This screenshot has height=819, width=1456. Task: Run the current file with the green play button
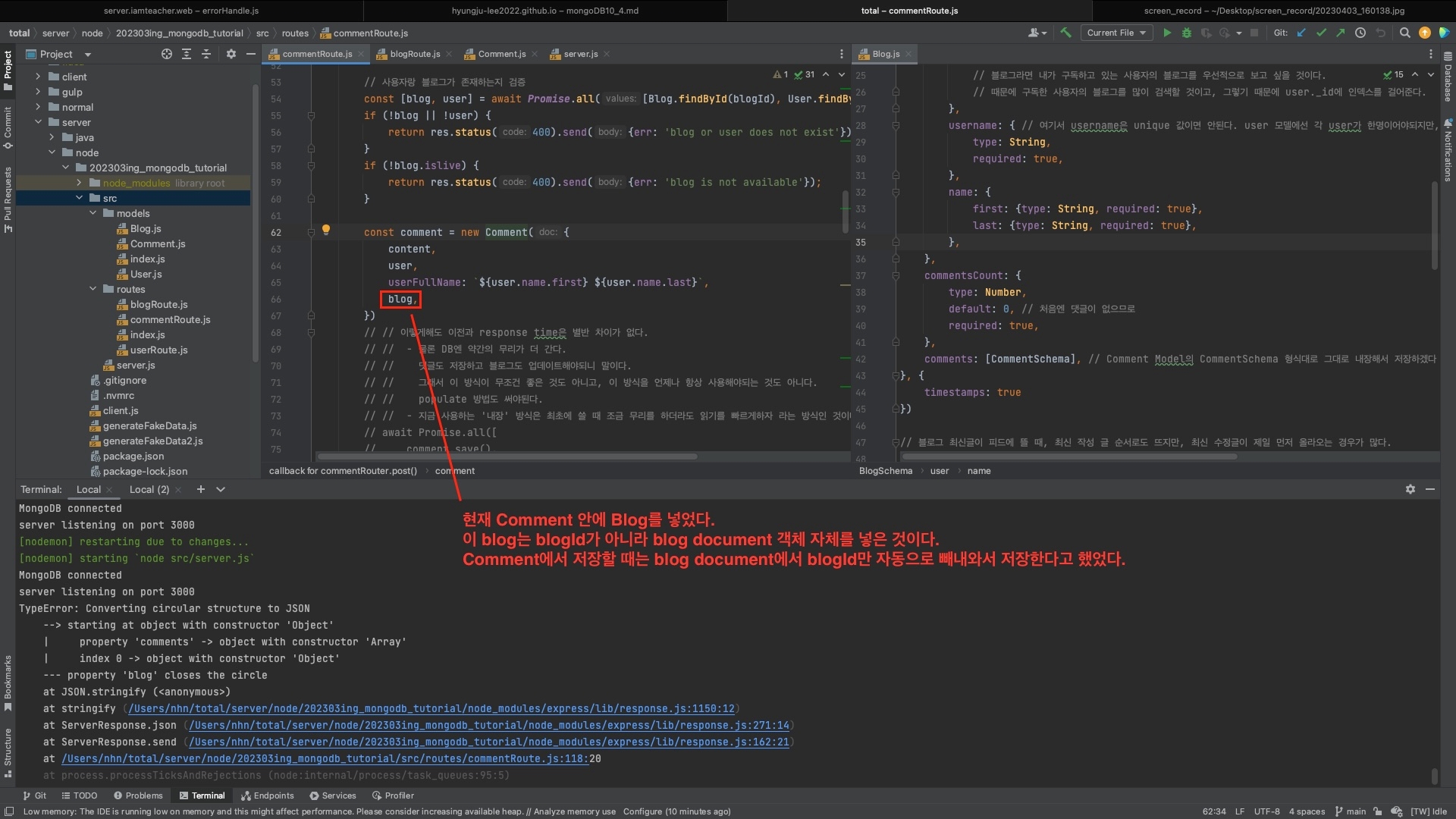tap(1167, 33)
